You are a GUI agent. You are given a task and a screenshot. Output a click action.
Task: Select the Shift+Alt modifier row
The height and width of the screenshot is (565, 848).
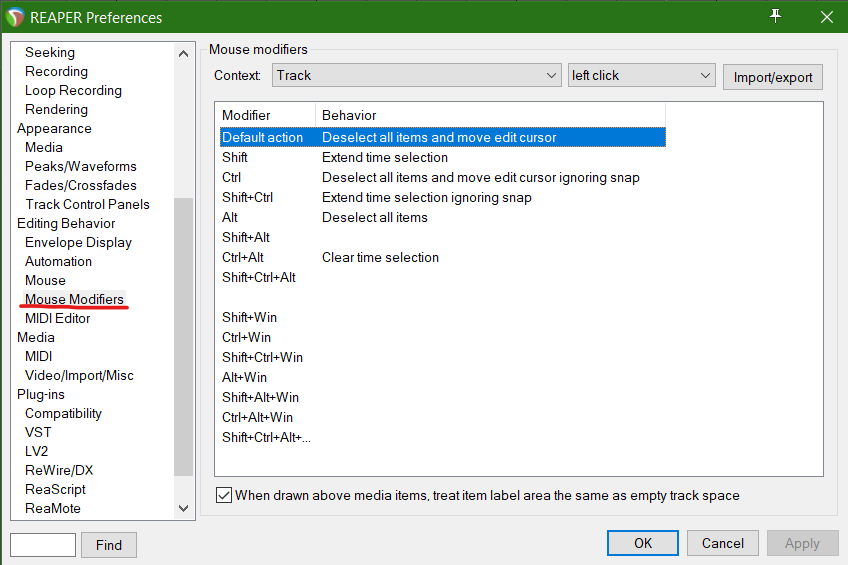(x=442, y=237)
